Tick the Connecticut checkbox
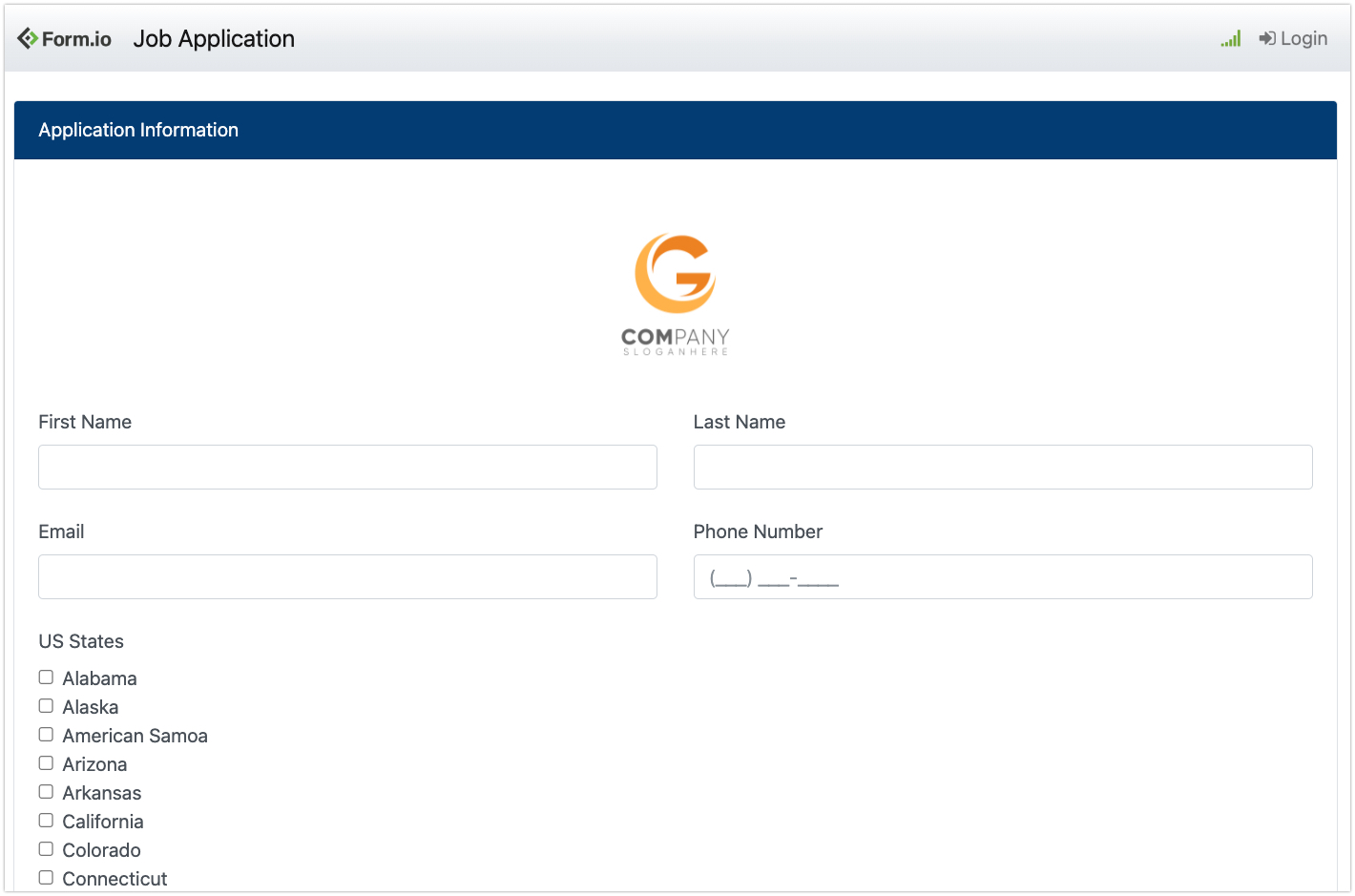1355x896 pixels. pyautogui.click(x=46, y=878)
